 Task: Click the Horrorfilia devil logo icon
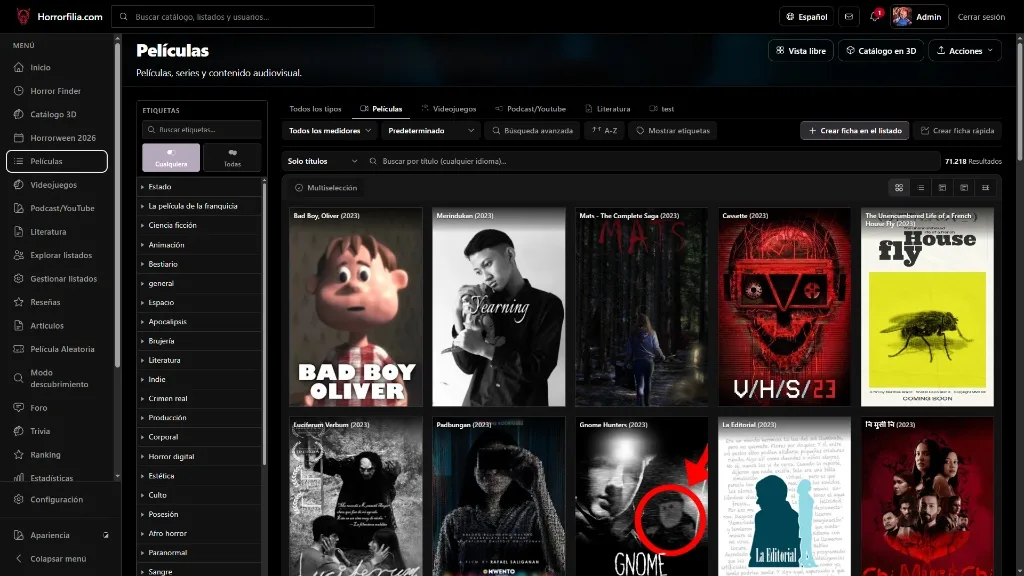(24, 16)
